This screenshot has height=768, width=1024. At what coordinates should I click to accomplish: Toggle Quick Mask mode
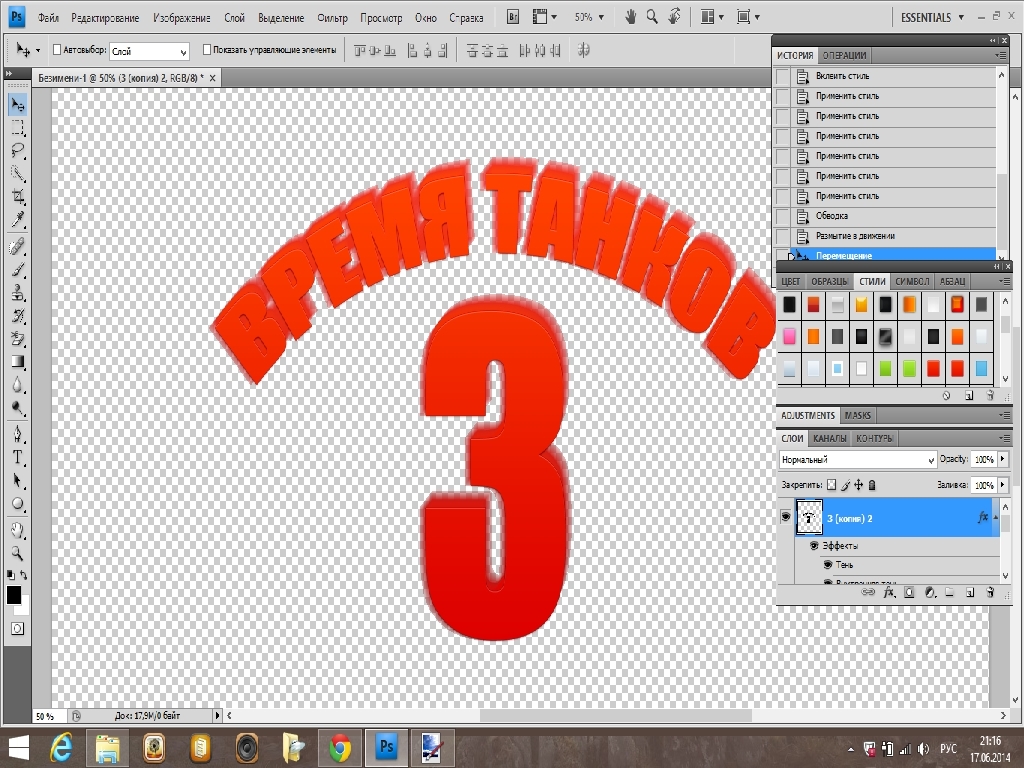(18, 628)
